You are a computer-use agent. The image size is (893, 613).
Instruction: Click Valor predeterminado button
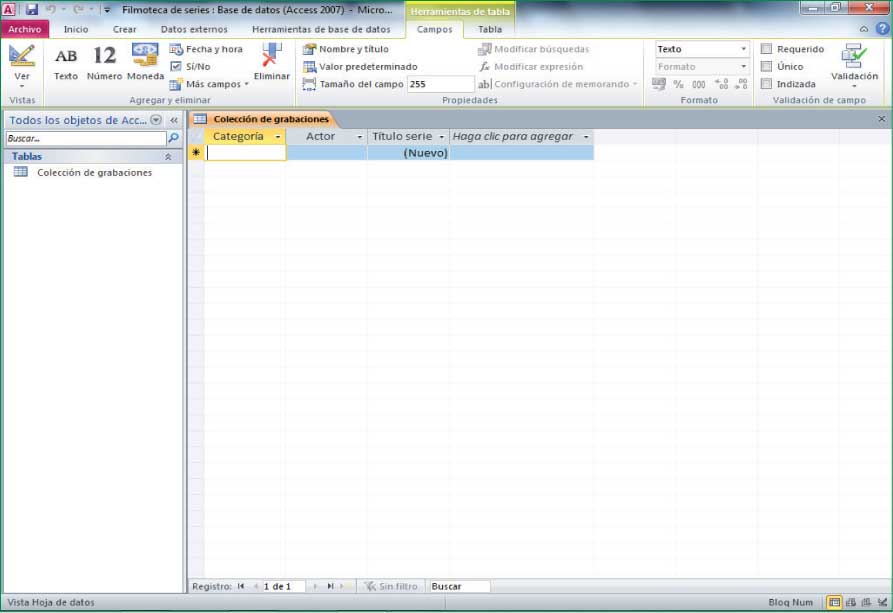pyautogui.click(x=360, y=66)
